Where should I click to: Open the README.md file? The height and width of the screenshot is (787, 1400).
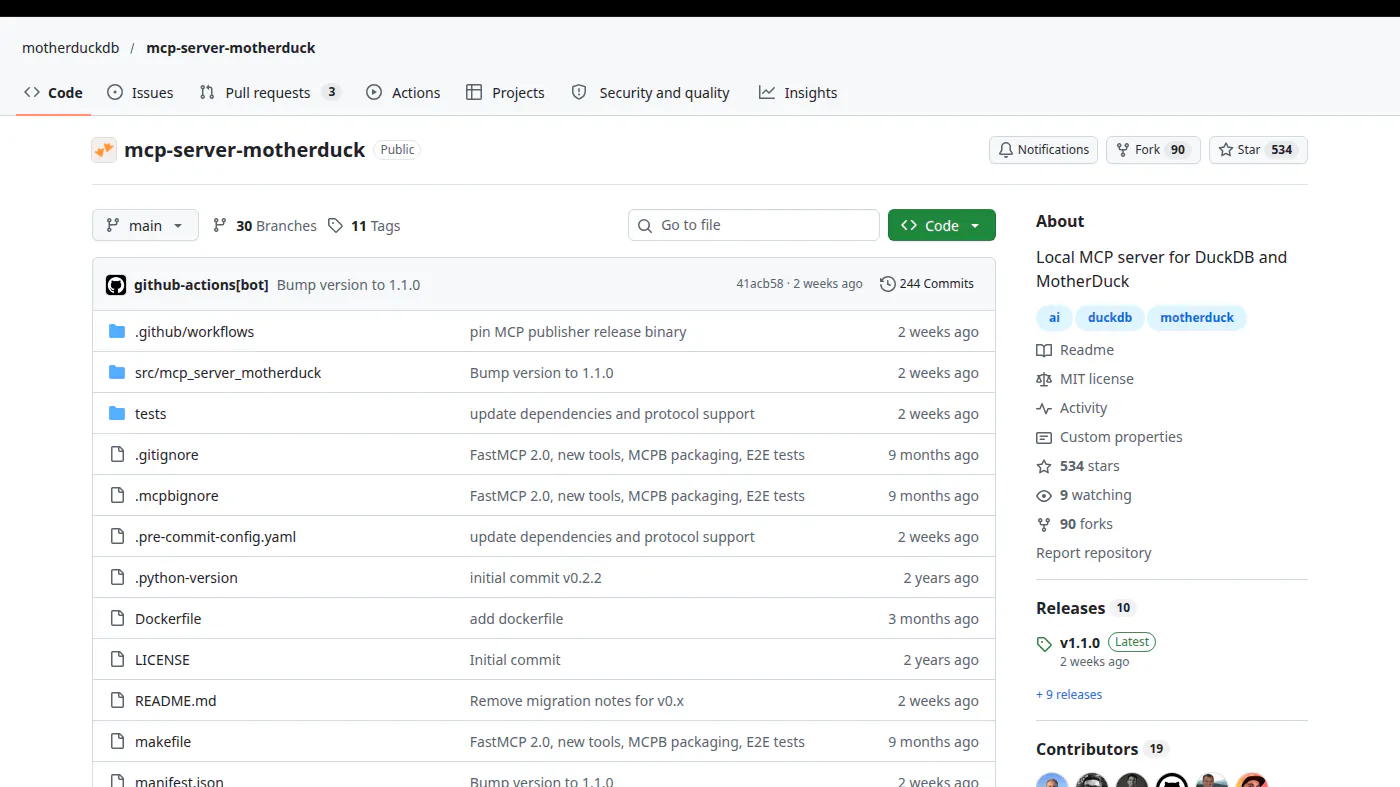[x=176, y=701]
